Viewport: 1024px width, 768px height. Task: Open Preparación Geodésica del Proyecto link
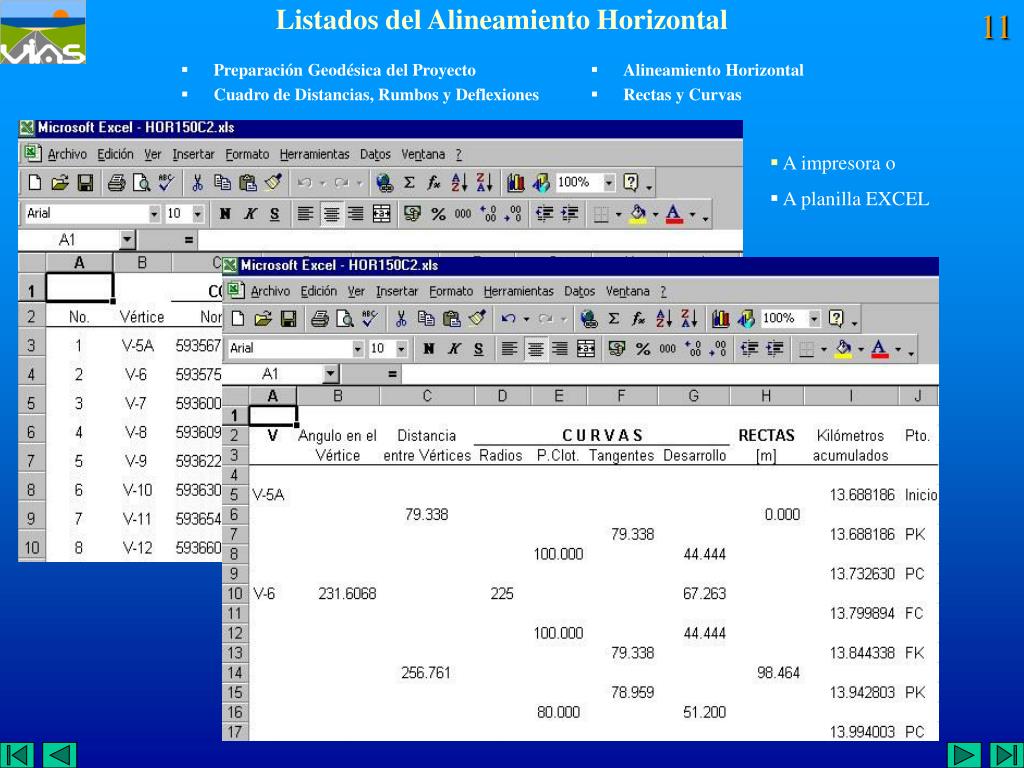(x=344, y=70)
